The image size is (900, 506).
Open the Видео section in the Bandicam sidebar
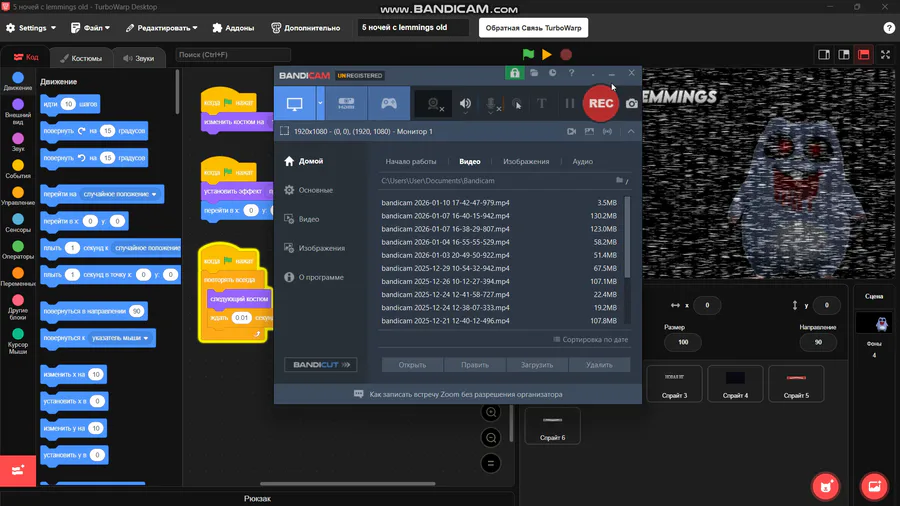tap(302, 219)
